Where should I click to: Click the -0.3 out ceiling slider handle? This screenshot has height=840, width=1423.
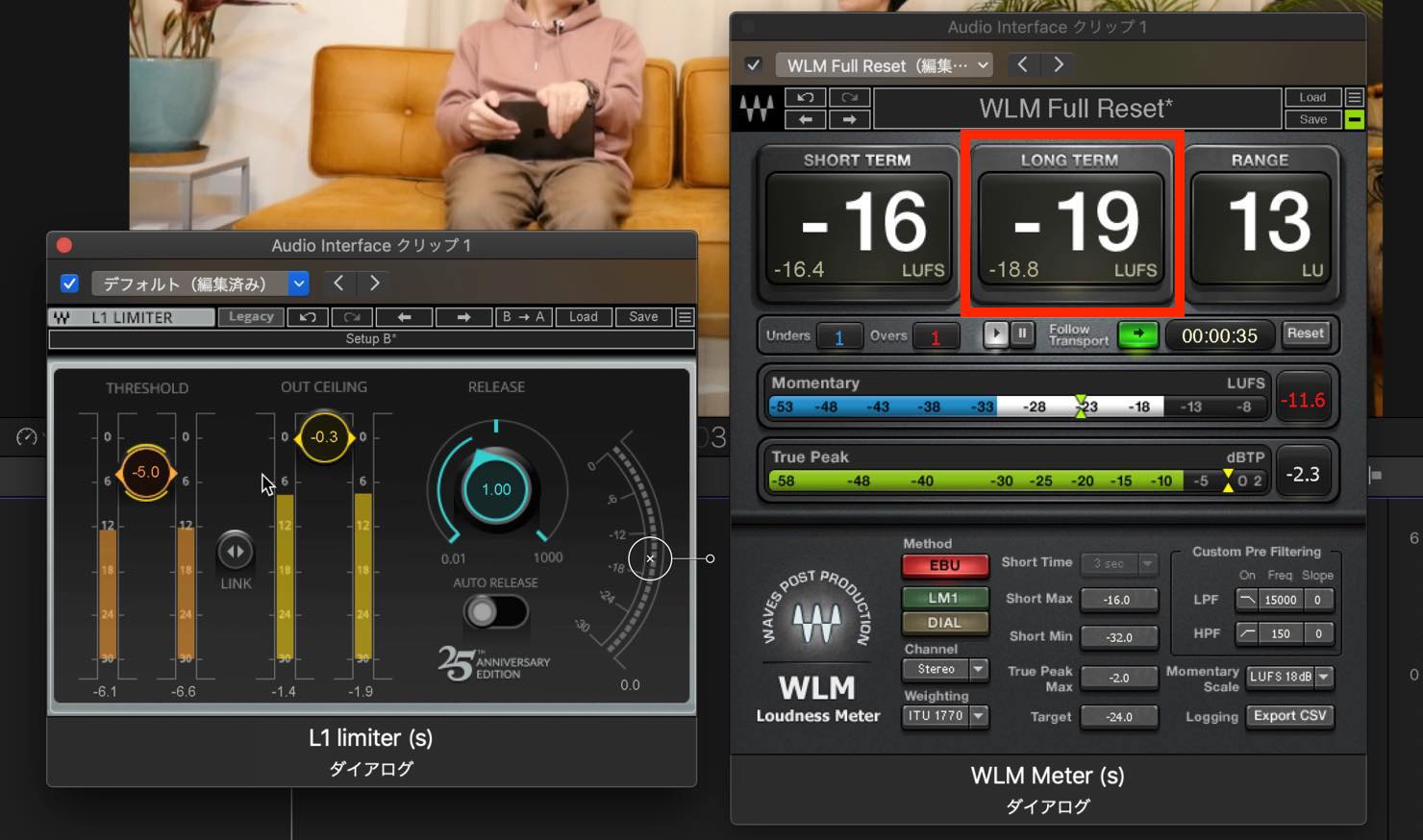tap(325, 437)
